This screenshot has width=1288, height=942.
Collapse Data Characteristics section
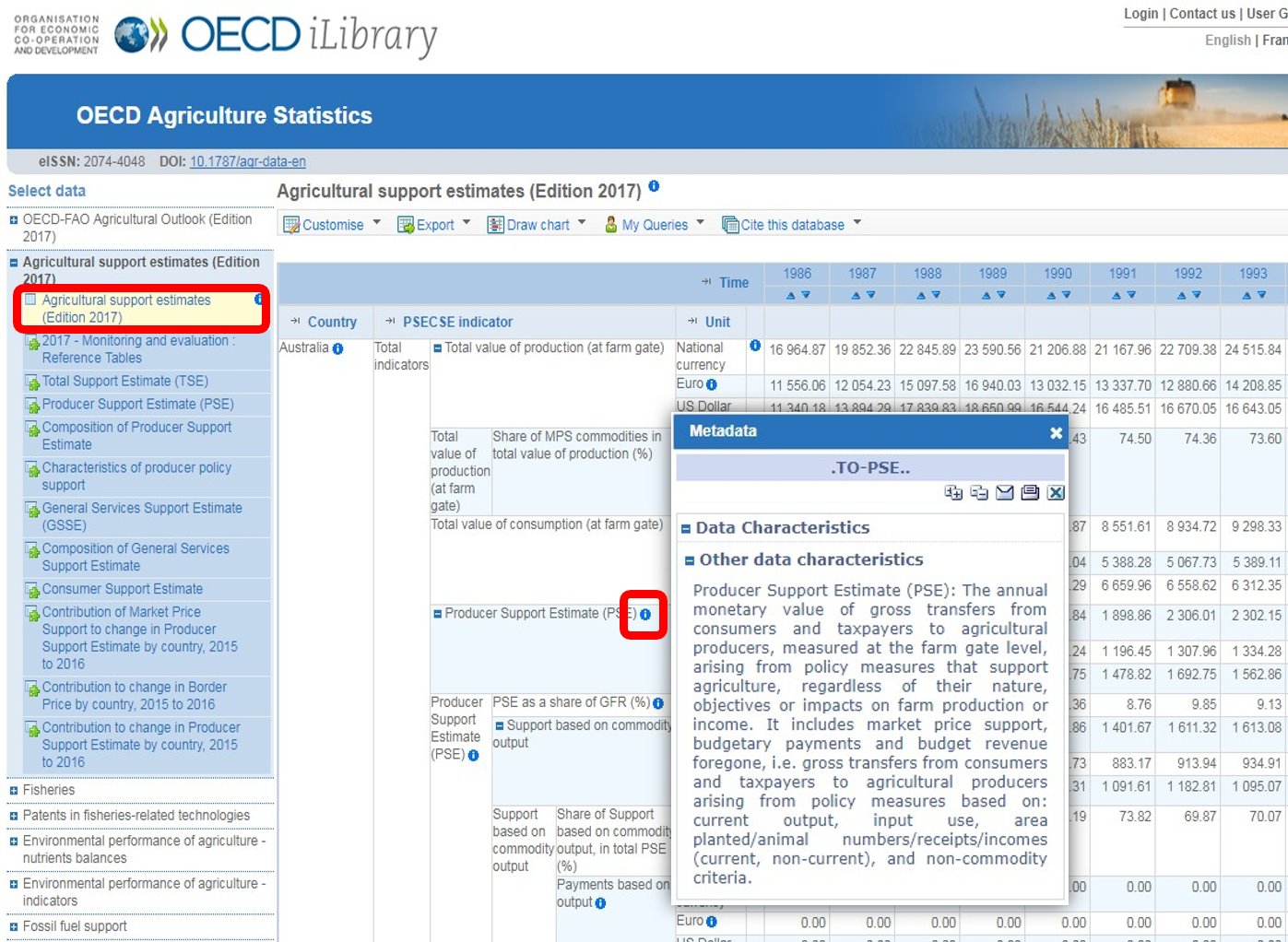coord(686,529)
